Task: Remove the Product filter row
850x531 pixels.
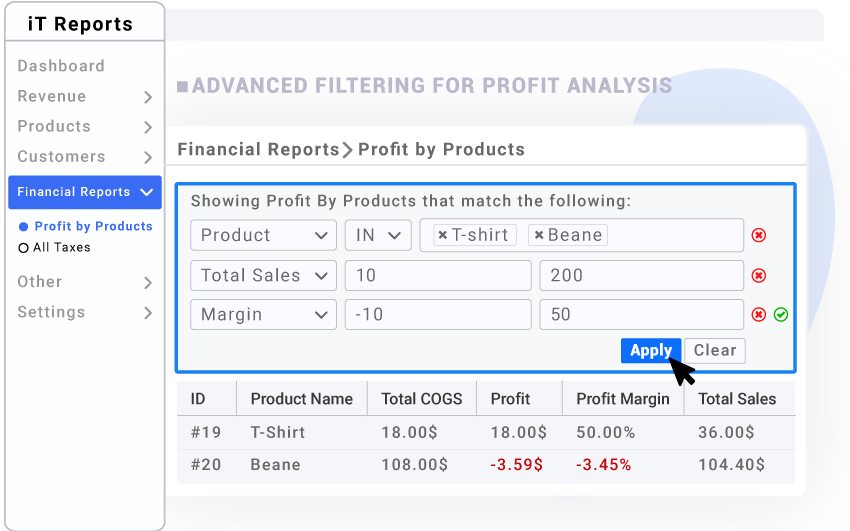Action: [x=758, y=235]
